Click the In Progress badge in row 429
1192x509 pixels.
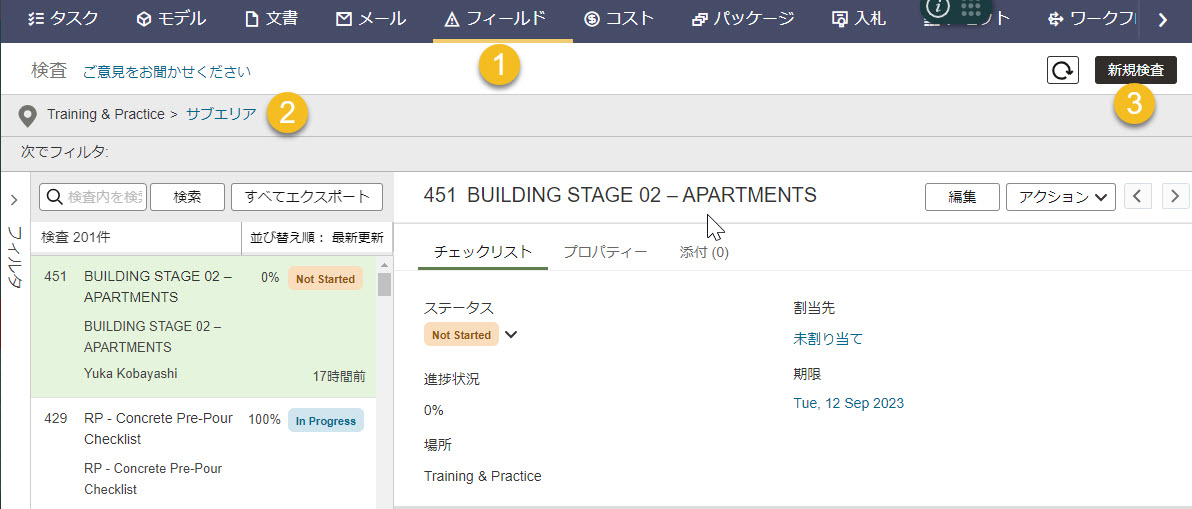point(325,420)
